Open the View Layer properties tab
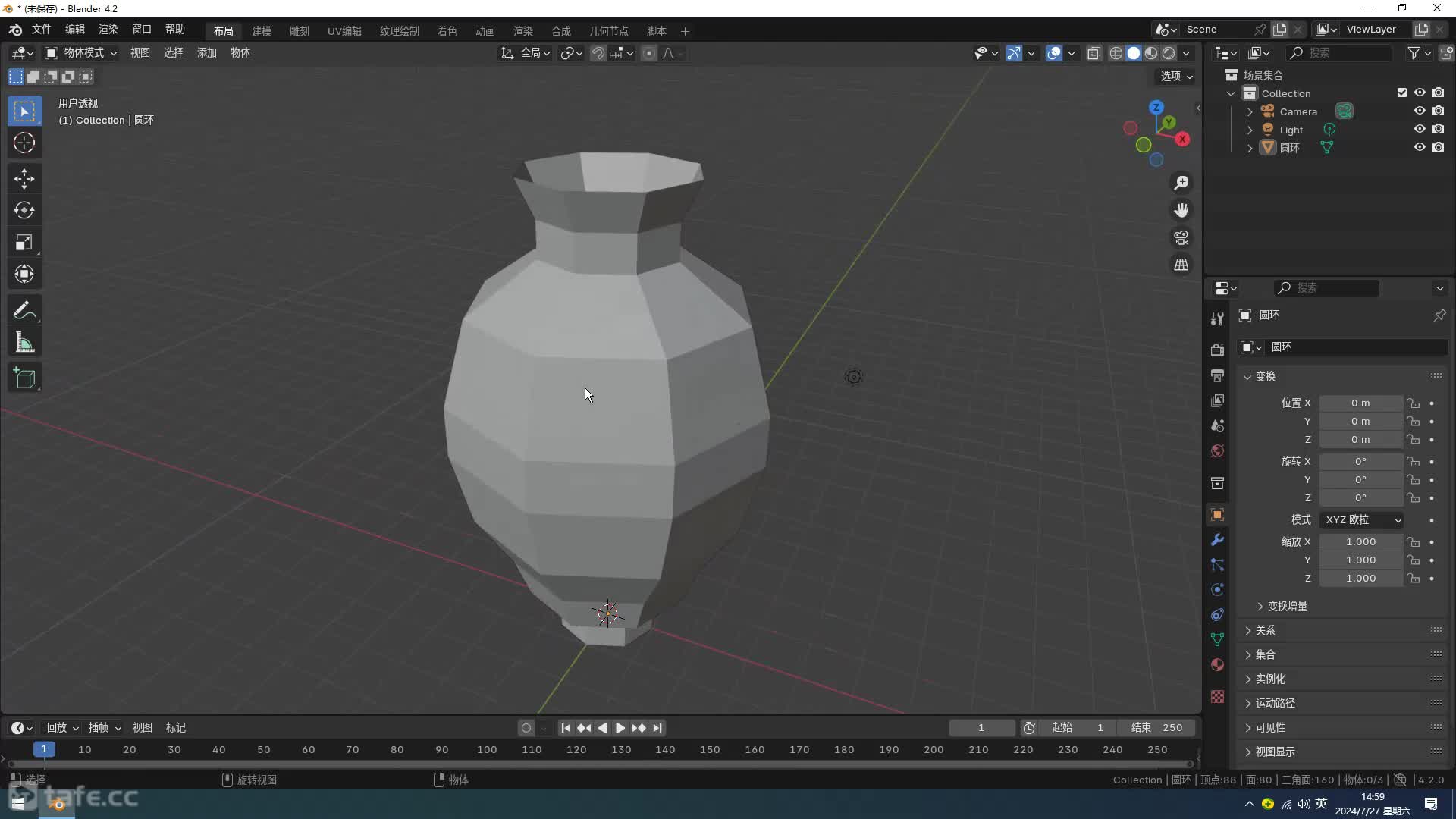 click(1217, 400)
